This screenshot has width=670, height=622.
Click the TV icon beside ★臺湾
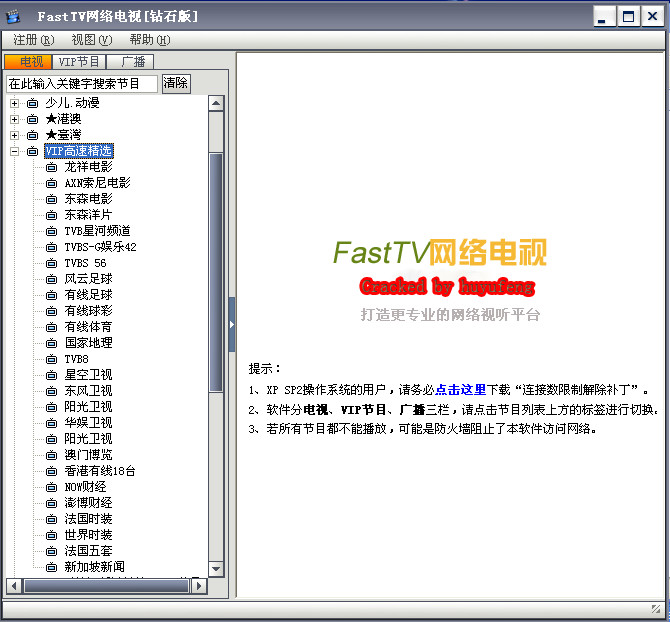(32, 135)
